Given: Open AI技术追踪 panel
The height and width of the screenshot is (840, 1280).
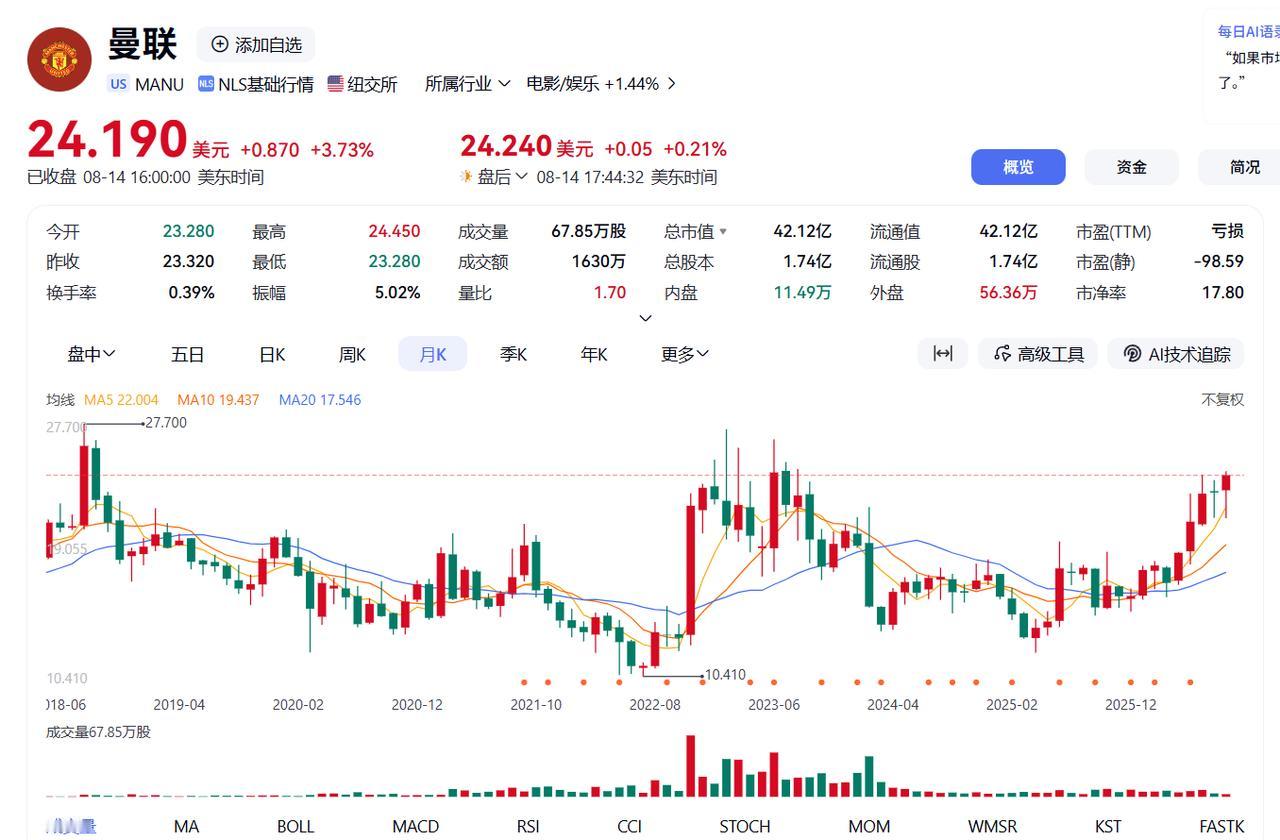Looking at the screenshot, I should click(1176, 354).
